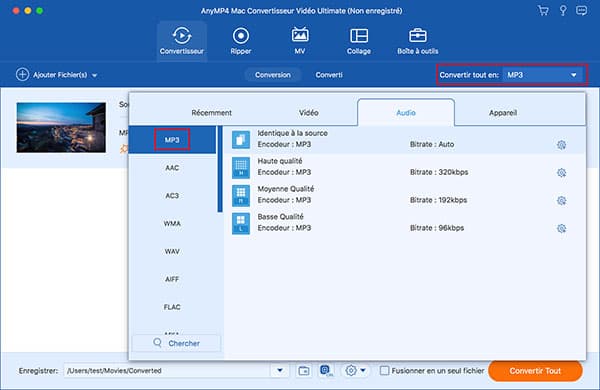Click Bitrate : 192kbps text
600x390 pixels.
point(439,200)
